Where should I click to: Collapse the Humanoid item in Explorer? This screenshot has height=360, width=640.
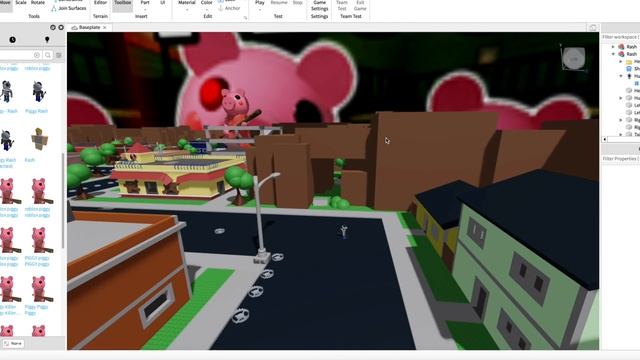coord(621,76)
